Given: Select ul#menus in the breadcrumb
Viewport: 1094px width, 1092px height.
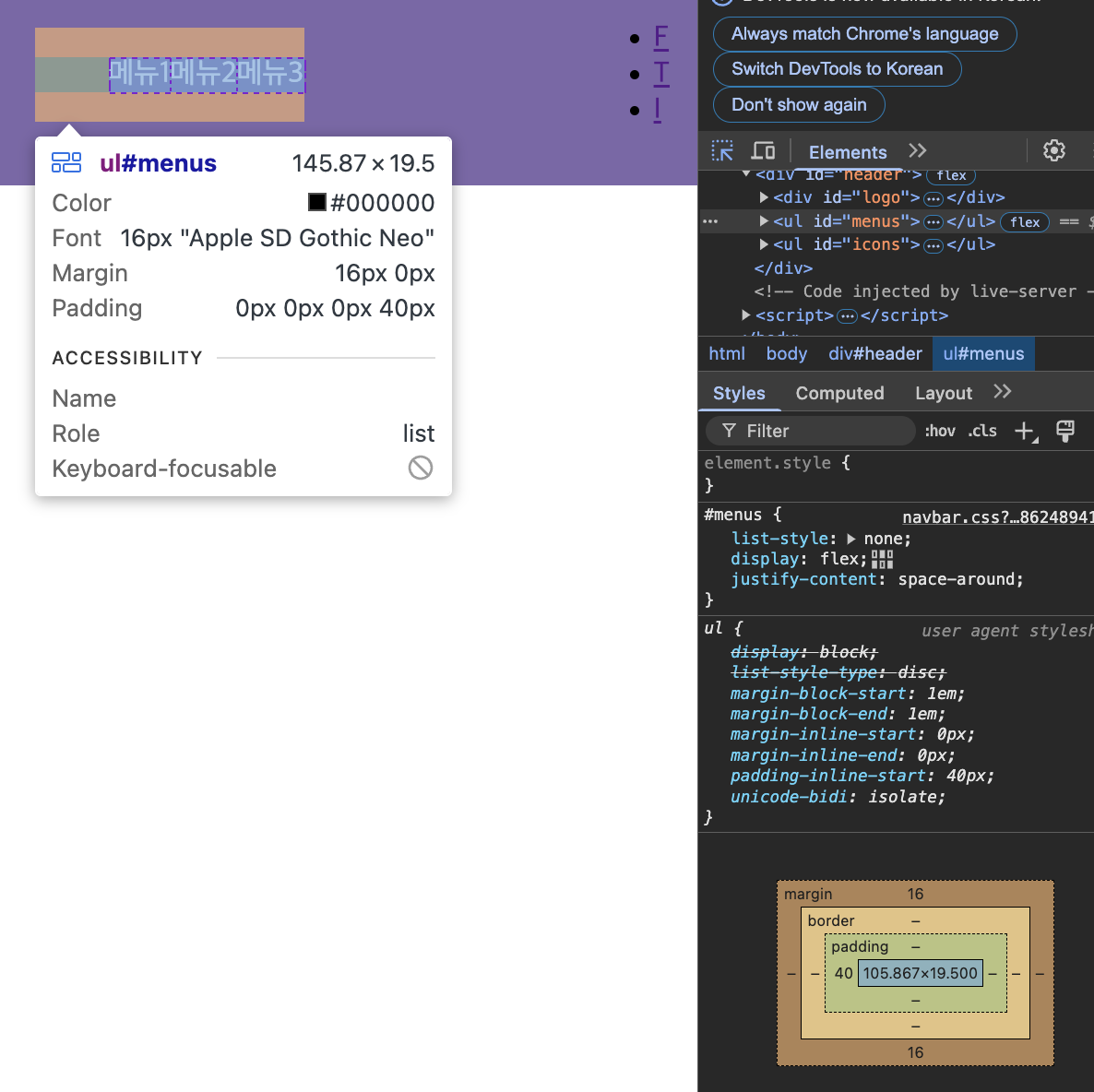Looking at the screenshot, I should tap(983, 354).
